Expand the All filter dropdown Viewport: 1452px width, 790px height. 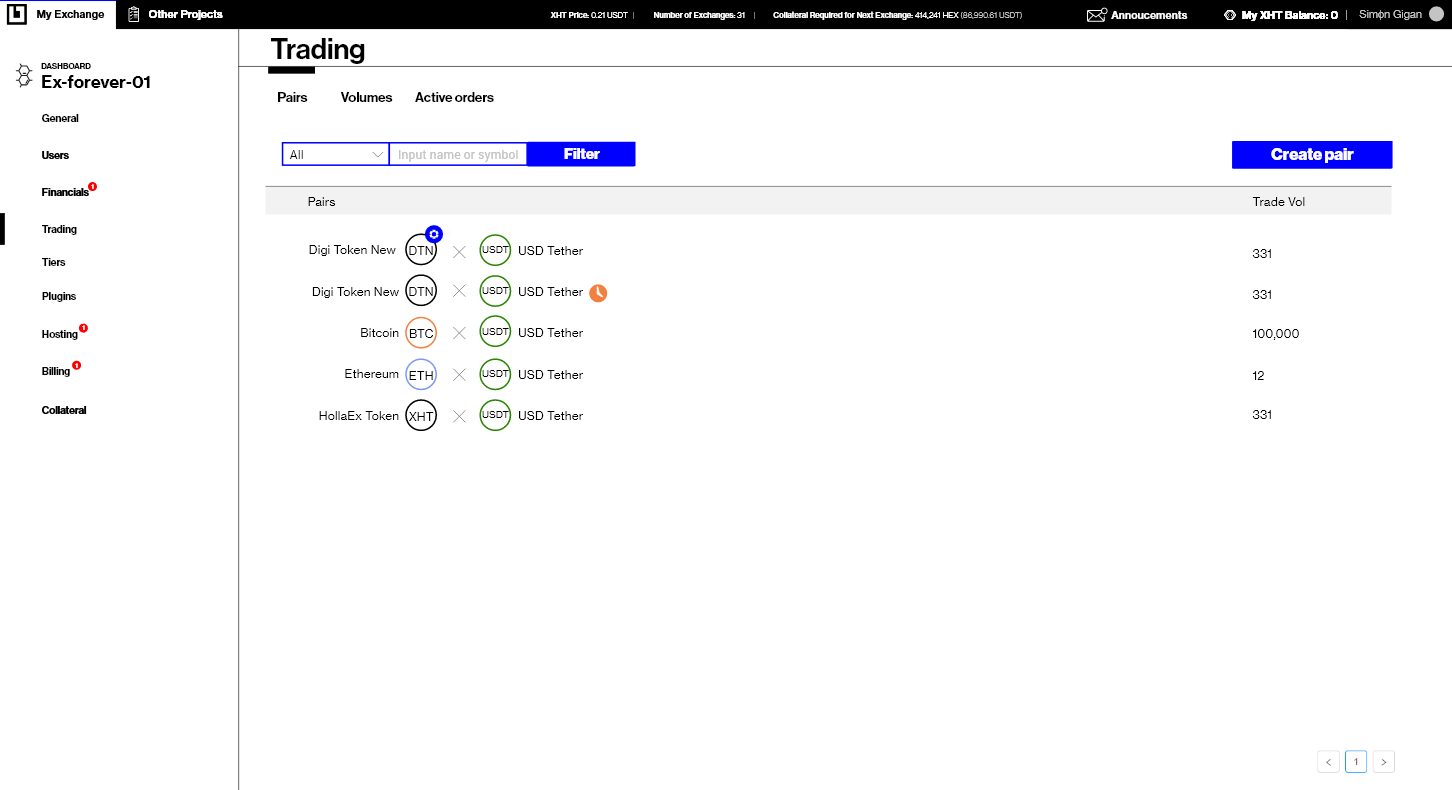click(335, 154)
